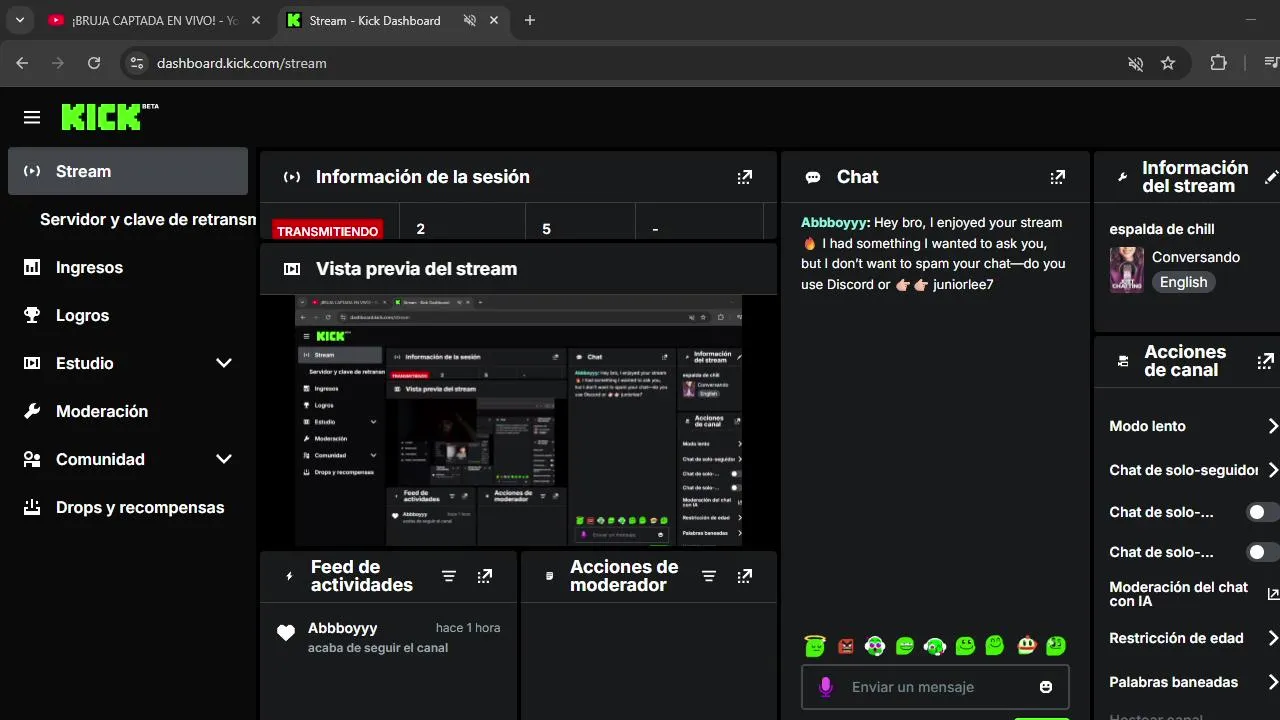Toggle Chat de solo switch above Moderación IA
Viewport: 1280px width, 720px height.
(1261, 552)
